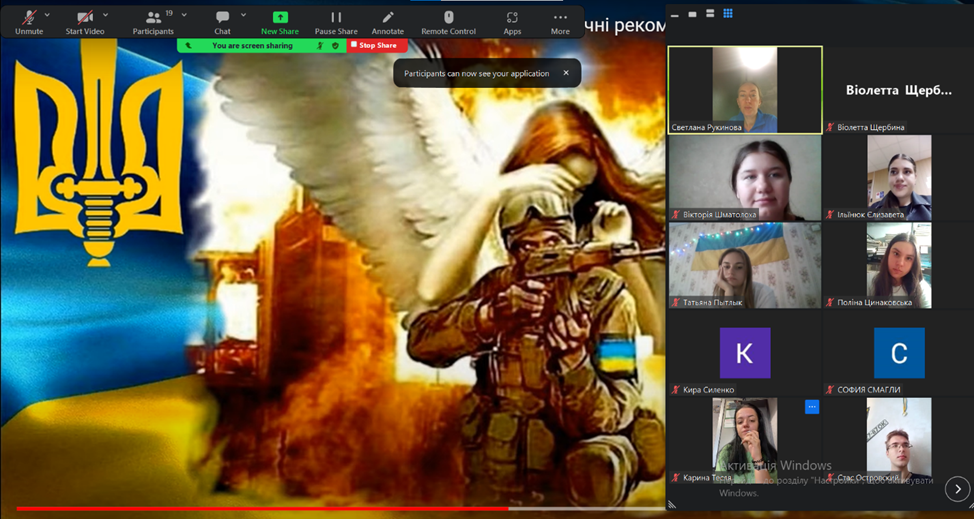Click the red Stop Share button
Screen dimensions: 974x519
377,45
